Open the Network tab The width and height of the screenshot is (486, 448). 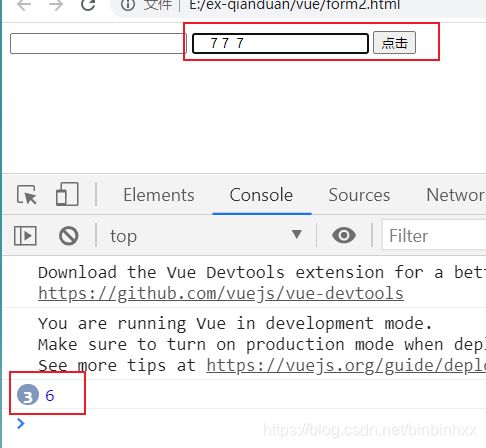pos(456,195)
